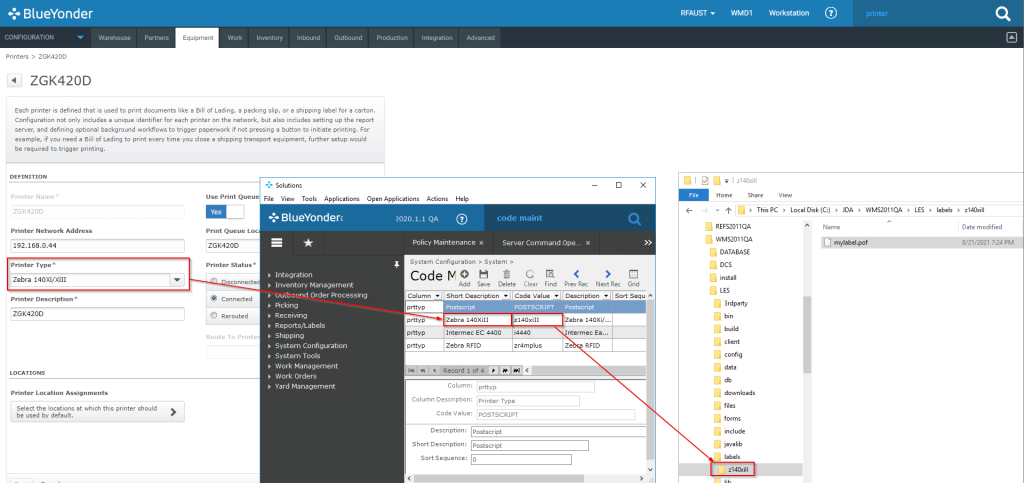Click the pin icon above the Solutions navigation tree

pyautogui.click(x=396, y=264)
